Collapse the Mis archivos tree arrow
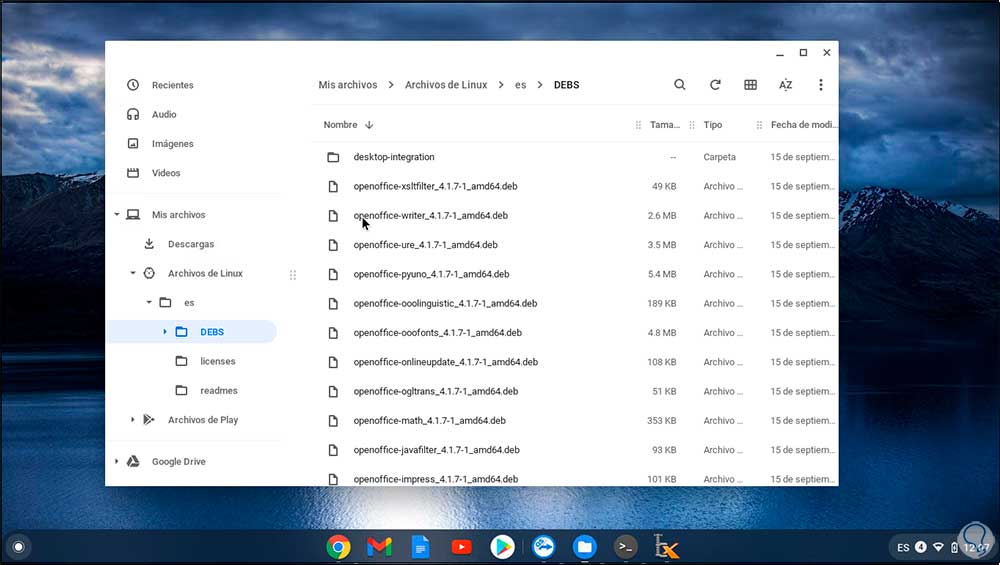The width and height of the screenshot is (1000, 565). 117,215
